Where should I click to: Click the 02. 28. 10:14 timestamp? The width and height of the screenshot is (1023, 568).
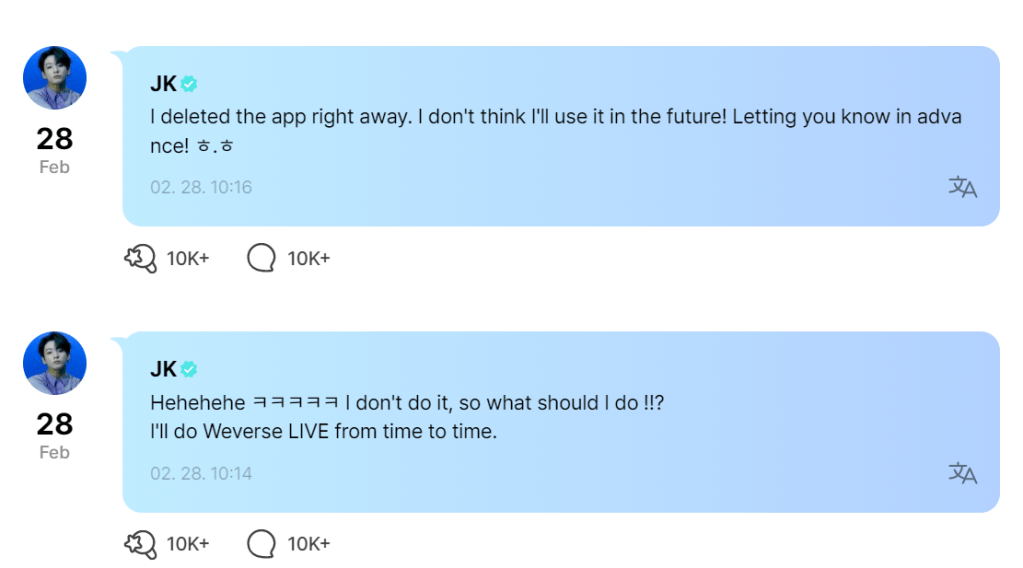tap(201, 473)
